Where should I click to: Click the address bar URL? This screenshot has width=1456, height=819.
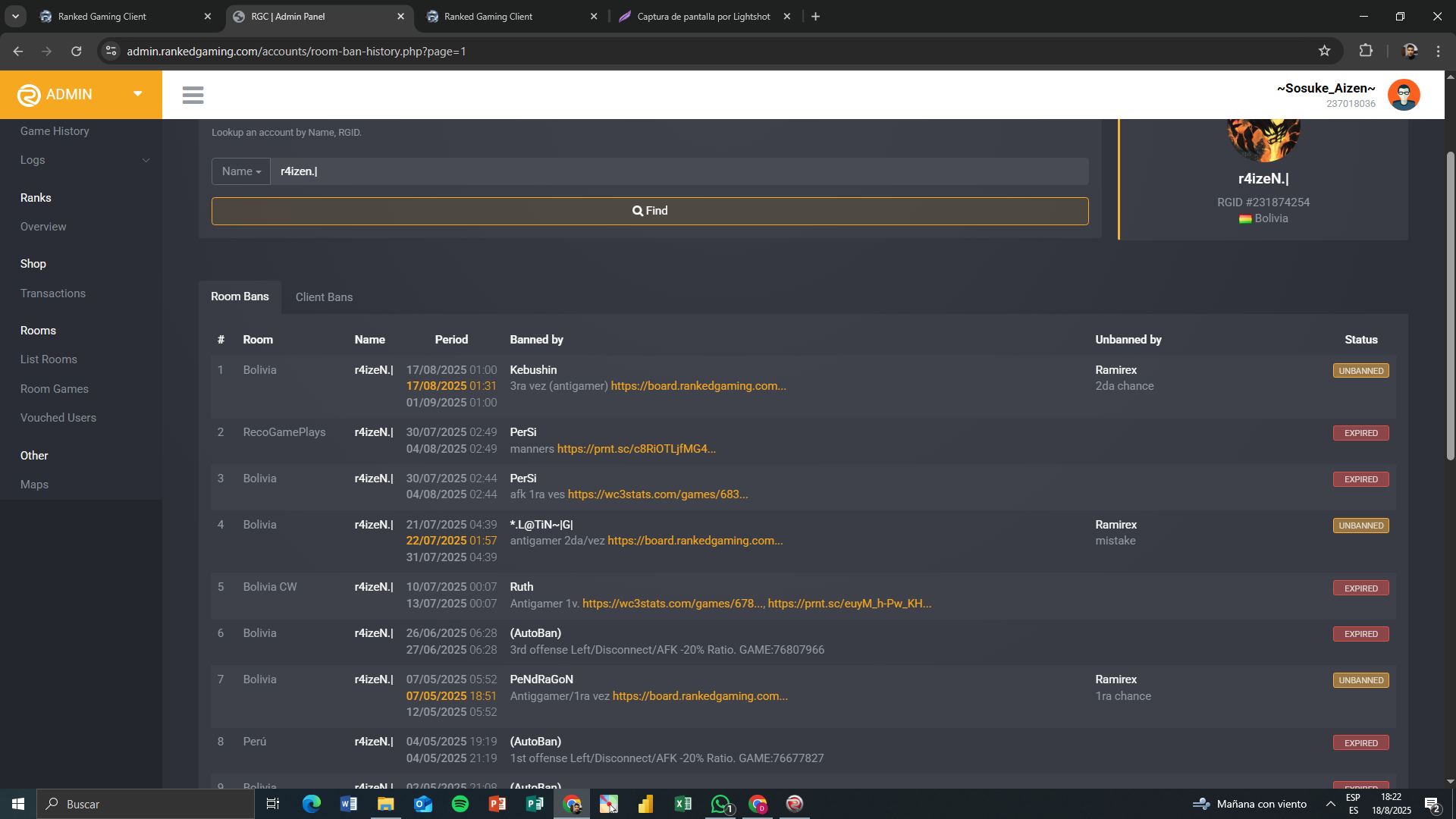pos(296,51)
